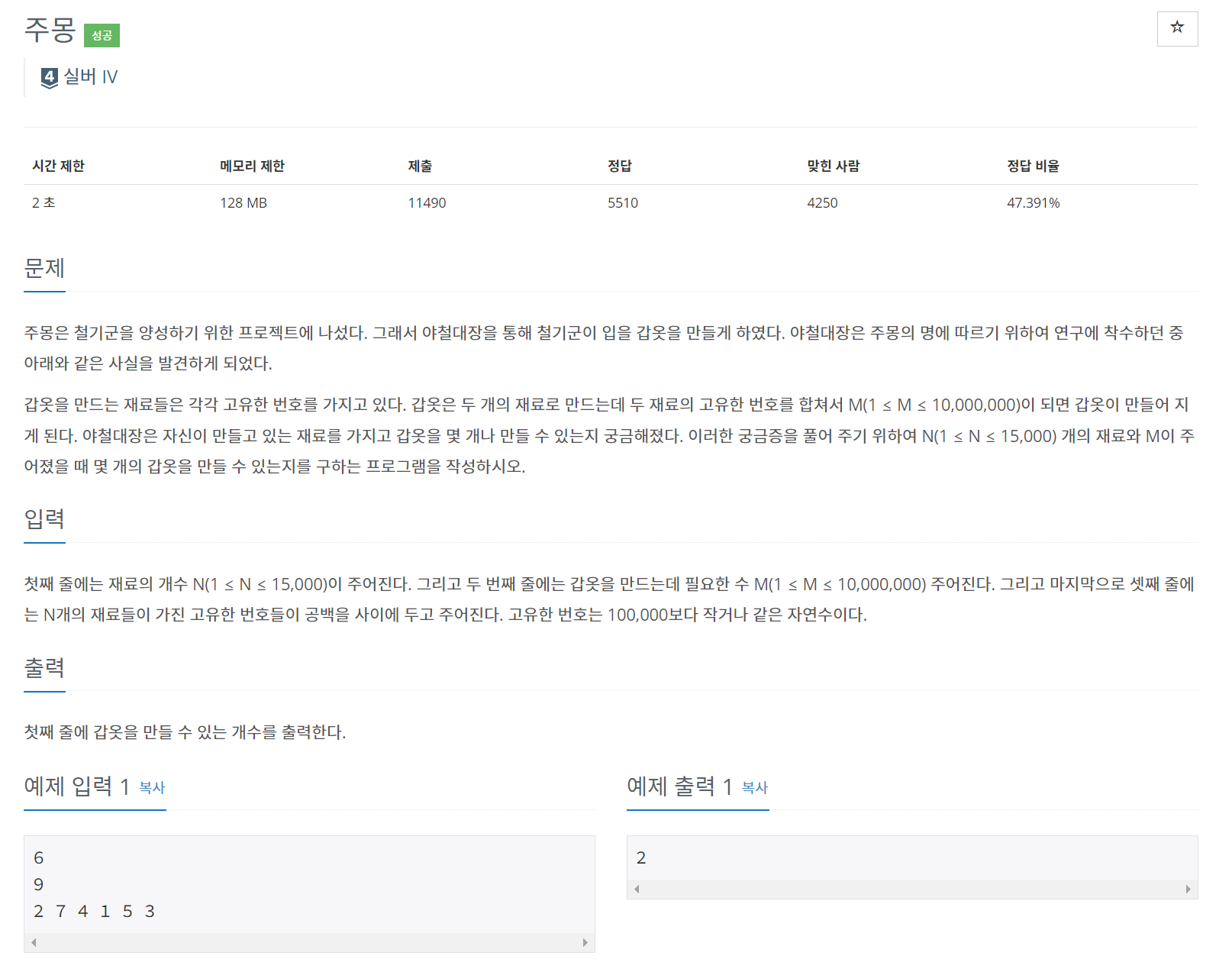The image size is (1232, 972).
Task: Click the star favorite button
Action: pos(1176,28)
